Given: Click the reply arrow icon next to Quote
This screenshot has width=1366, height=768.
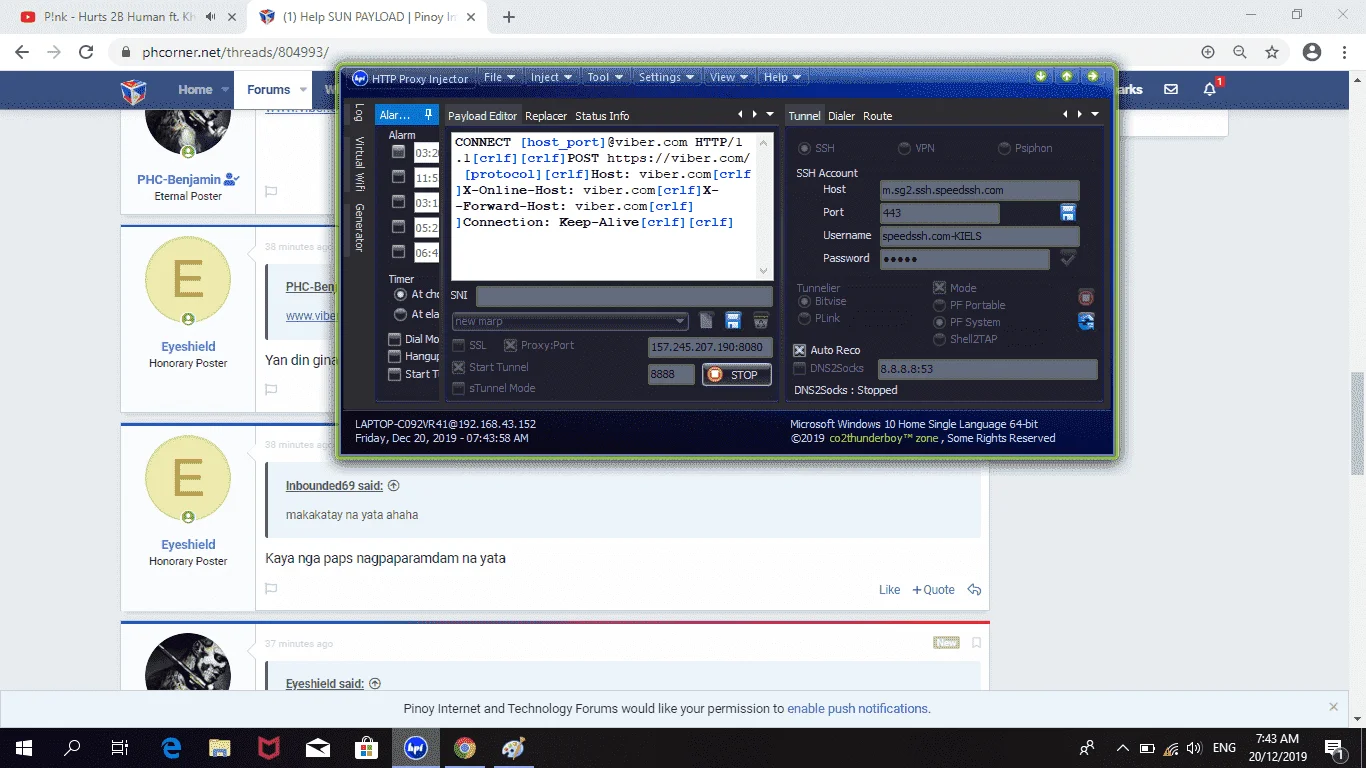Looking at the screenshot, I should pos(974,590).
